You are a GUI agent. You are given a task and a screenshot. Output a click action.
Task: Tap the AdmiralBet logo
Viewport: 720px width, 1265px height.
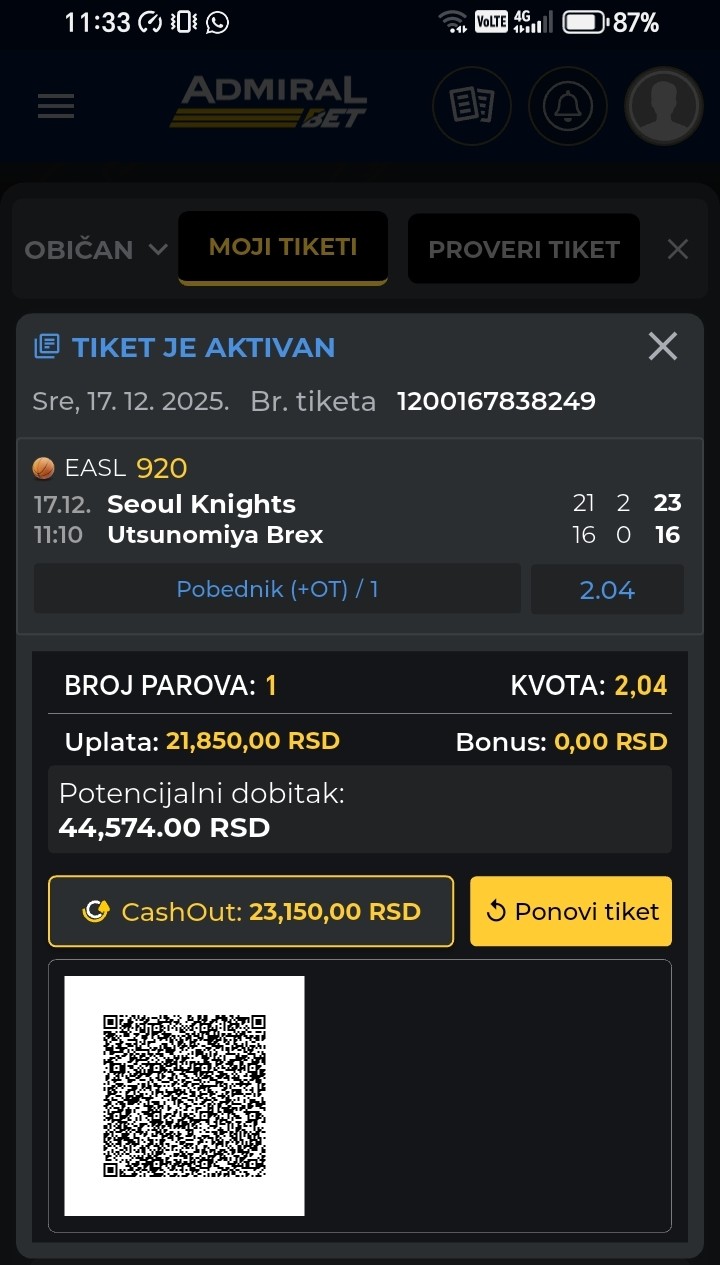[268, 103]
